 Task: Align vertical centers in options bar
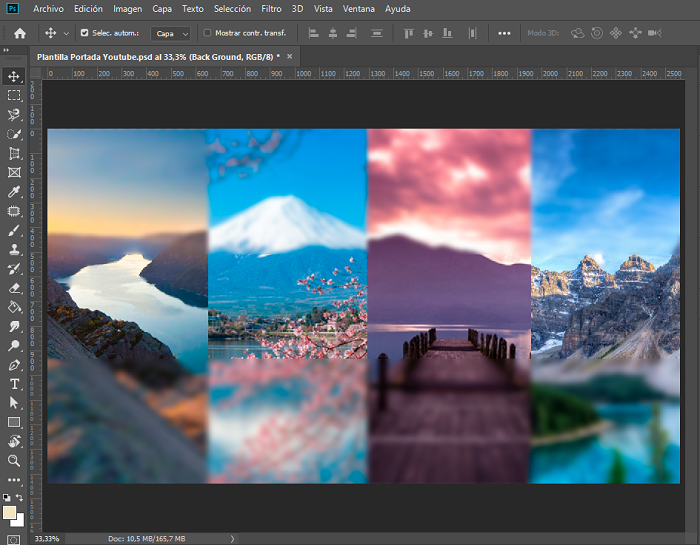428,33
